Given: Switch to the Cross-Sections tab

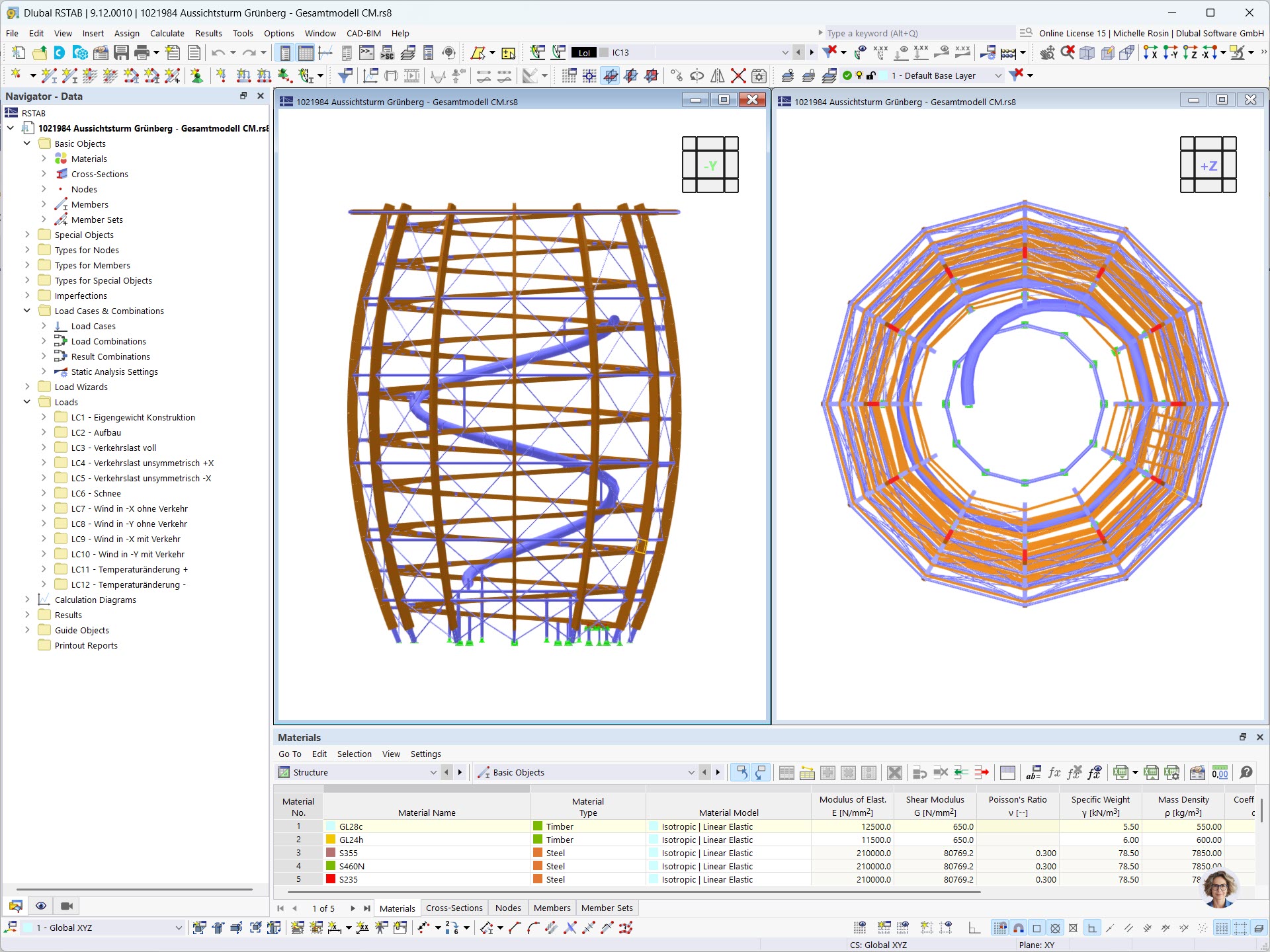Looking at the screenshot, I should click(454, 908).
